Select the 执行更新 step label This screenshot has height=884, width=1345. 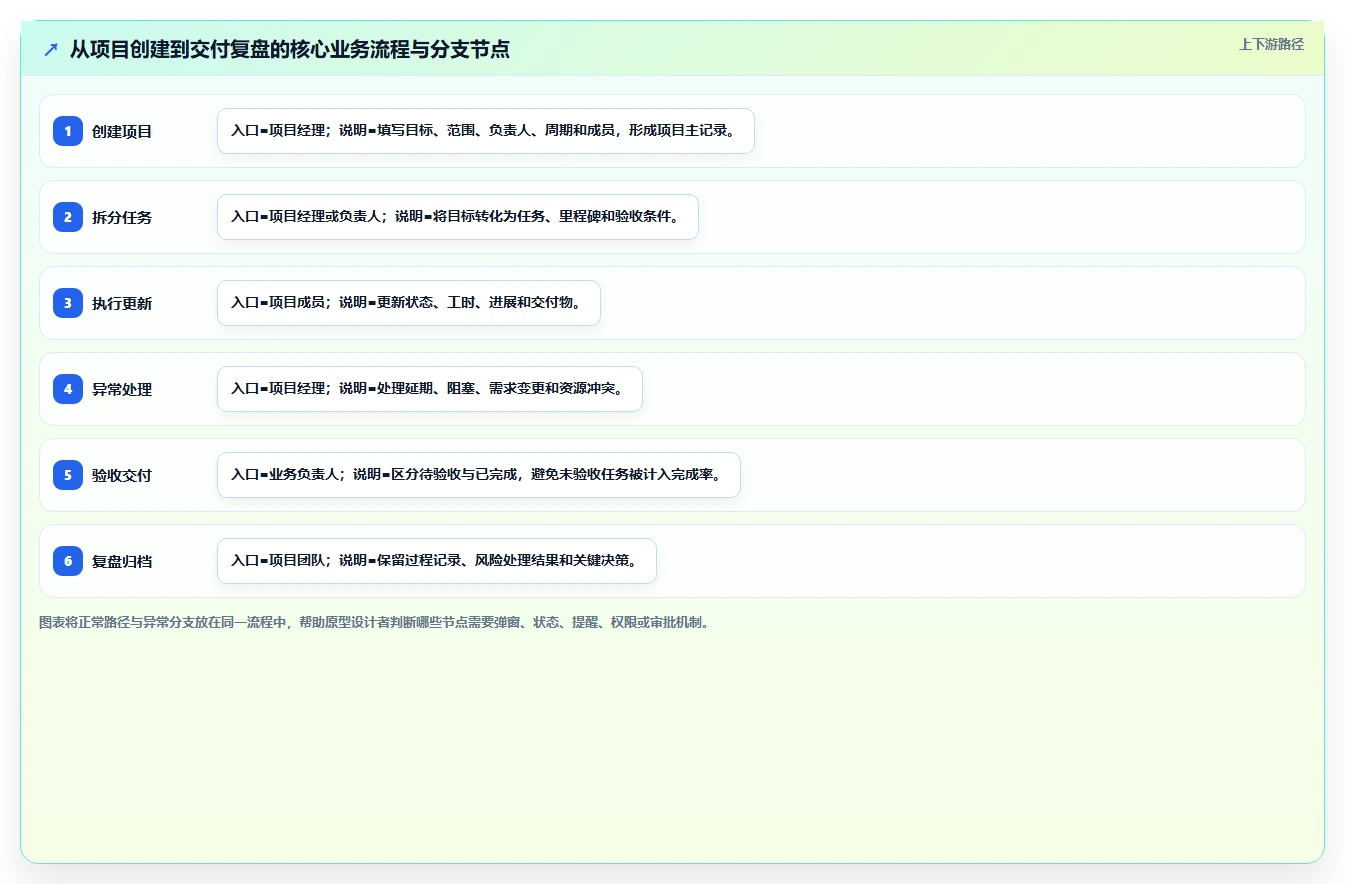(x=122, y=303)
